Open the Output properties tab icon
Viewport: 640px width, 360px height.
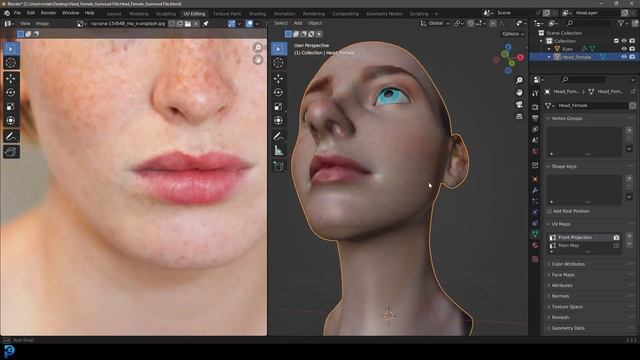tap(535, 118)
